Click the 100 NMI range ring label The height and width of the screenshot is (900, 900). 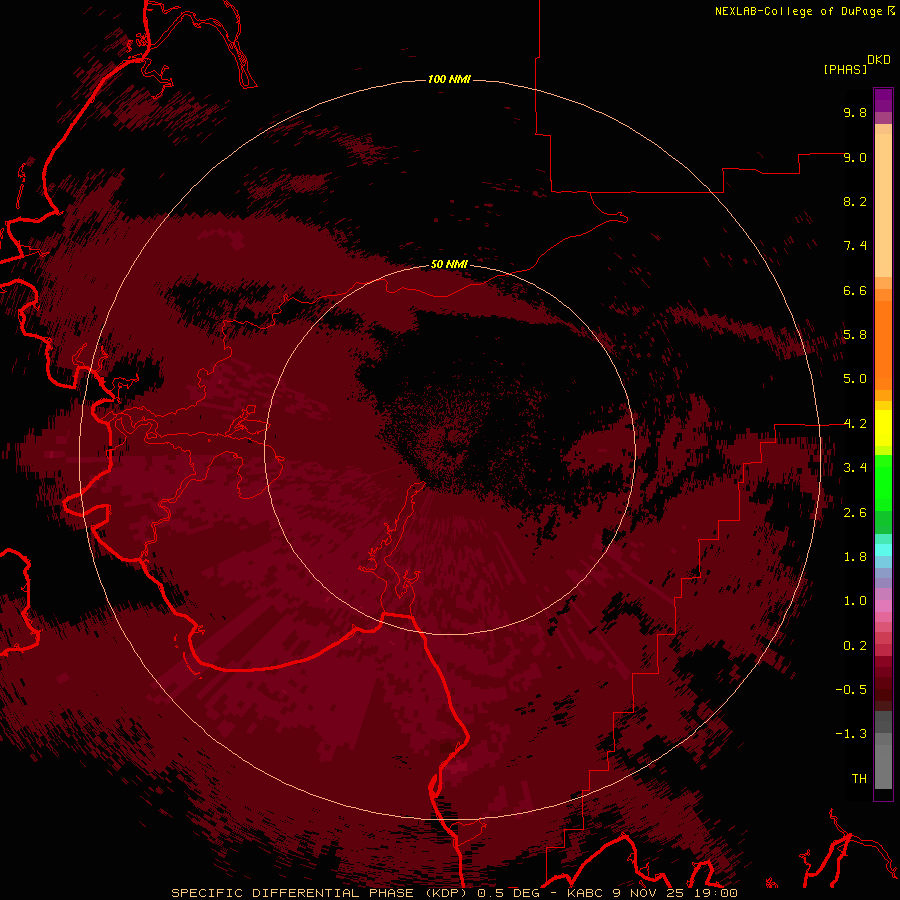coord(449,79)
